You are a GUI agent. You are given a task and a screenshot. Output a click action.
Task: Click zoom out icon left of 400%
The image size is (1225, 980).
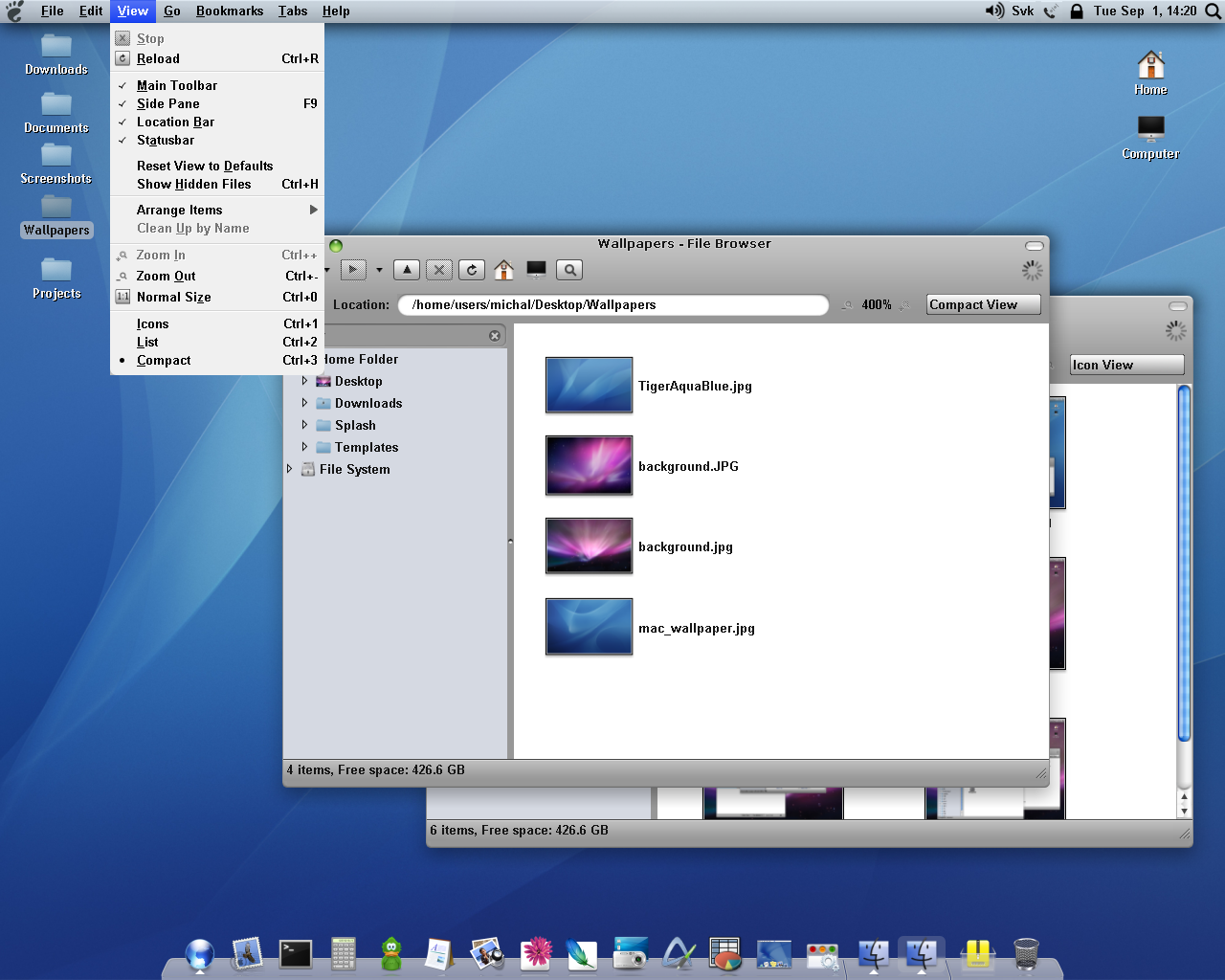pos(847,305)
